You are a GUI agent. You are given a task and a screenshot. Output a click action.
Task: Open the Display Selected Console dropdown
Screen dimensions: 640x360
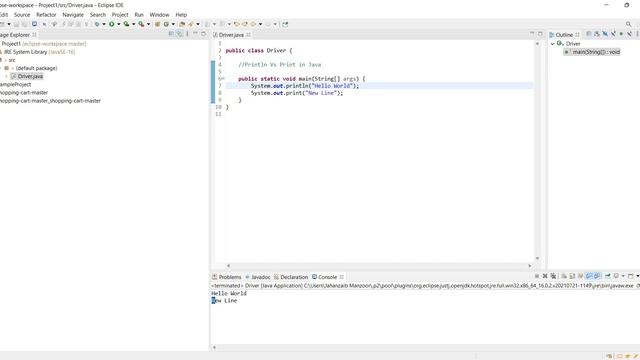point(623,276)
